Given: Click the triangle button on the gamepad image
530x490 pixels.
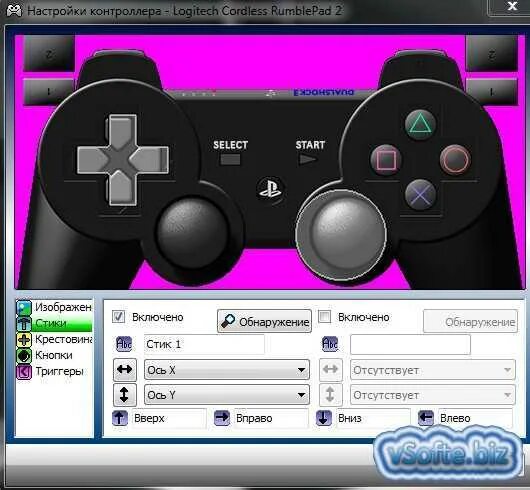Looking at the screenshot, I should coord(420,124).
